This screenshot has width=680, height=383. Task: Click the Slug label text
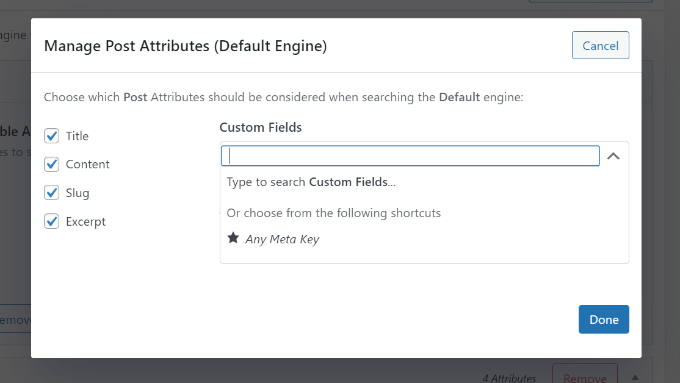click(x=78, y=193)
